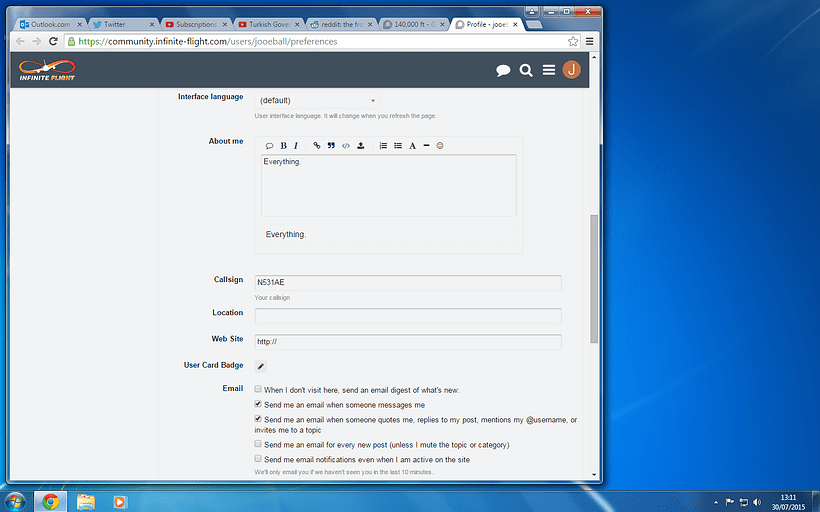Image resolution: width=820 pixels, height=512 pixels.
Task: Open the hamburger menu in site header
Action: (549, 70)
